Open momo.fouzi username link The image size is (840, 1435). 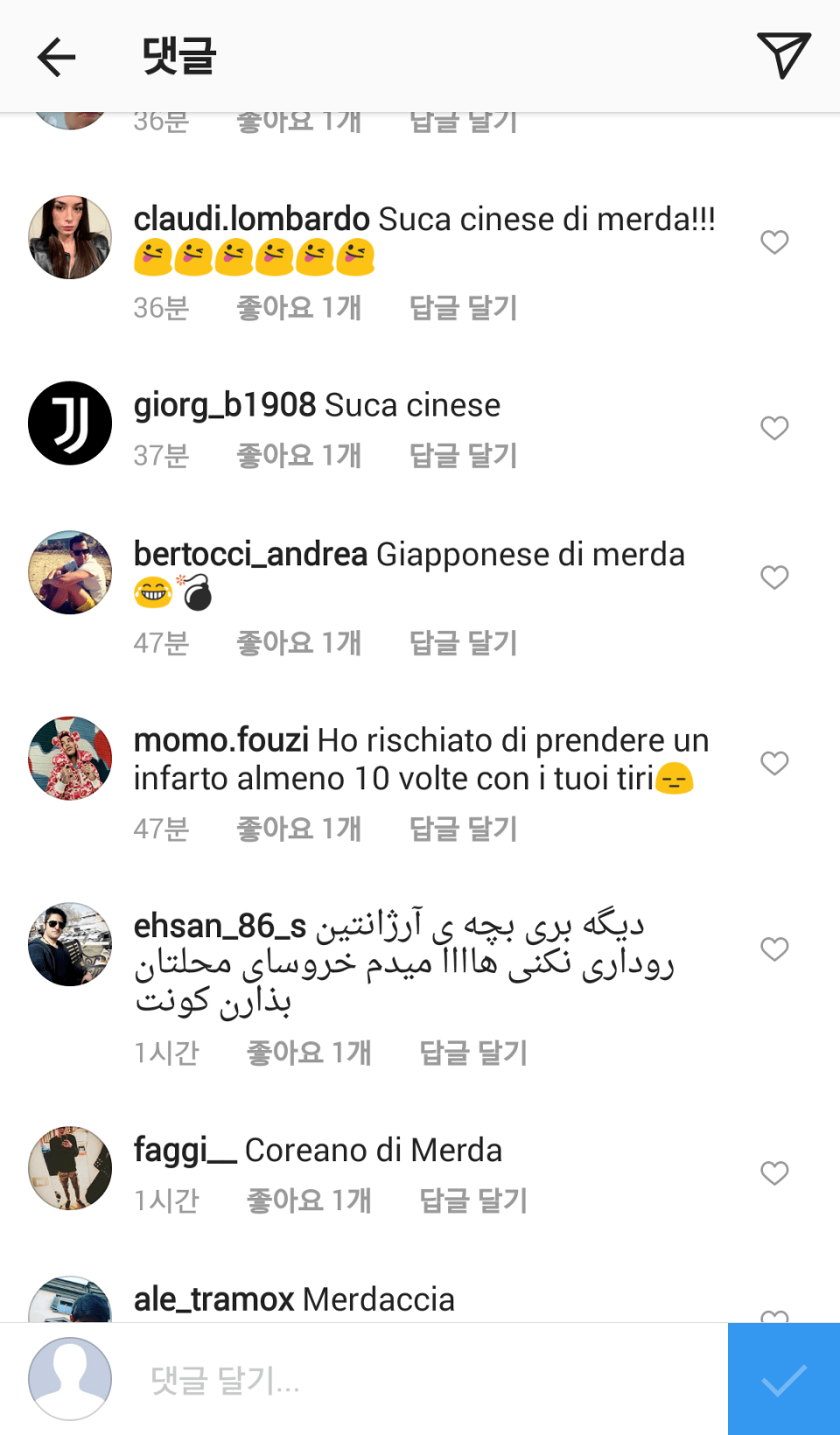point(221,740)
